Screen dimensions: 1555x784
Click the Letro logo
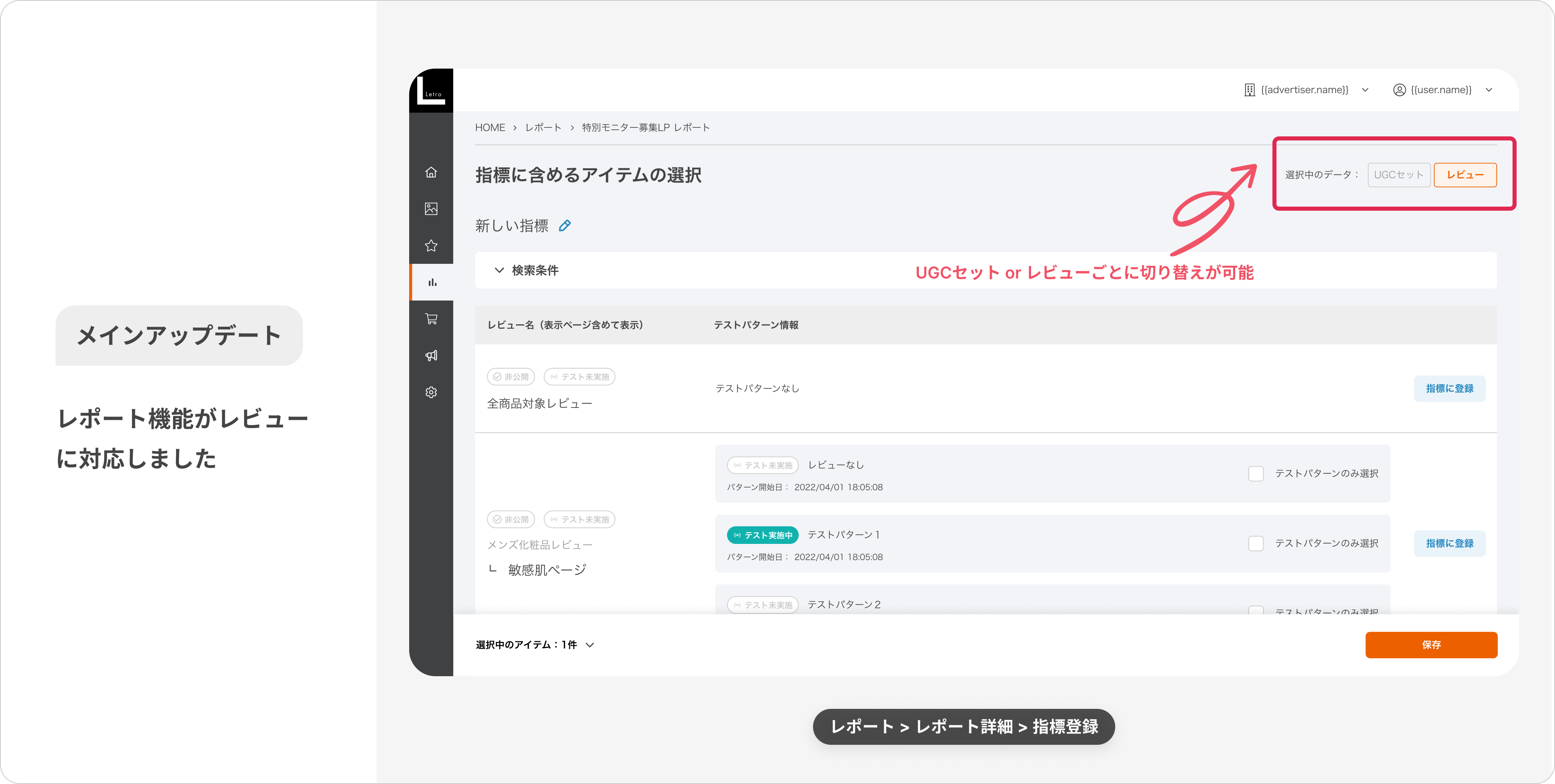431,91
